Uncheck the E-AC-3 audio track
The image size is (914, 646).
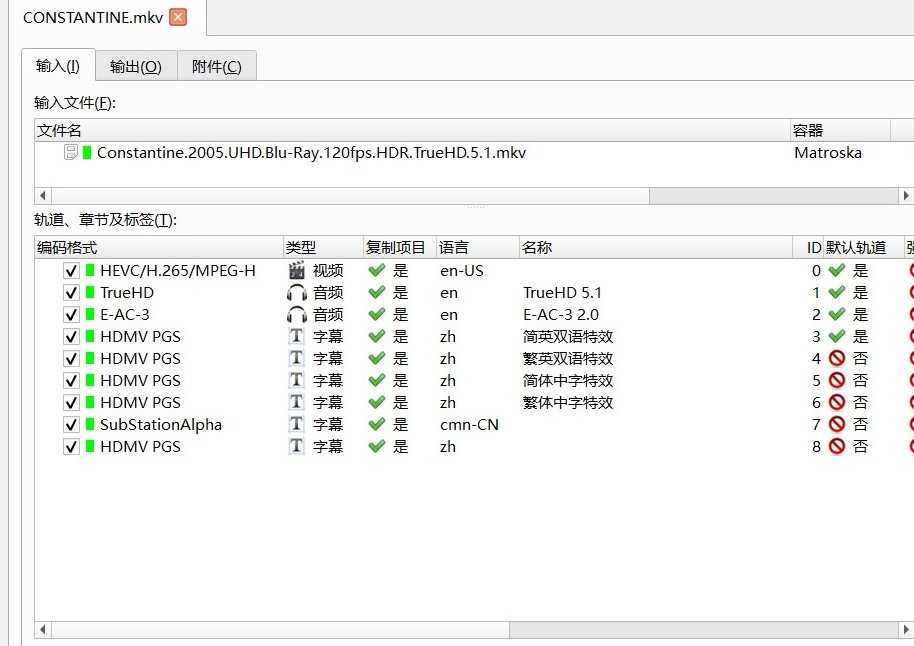71,315
